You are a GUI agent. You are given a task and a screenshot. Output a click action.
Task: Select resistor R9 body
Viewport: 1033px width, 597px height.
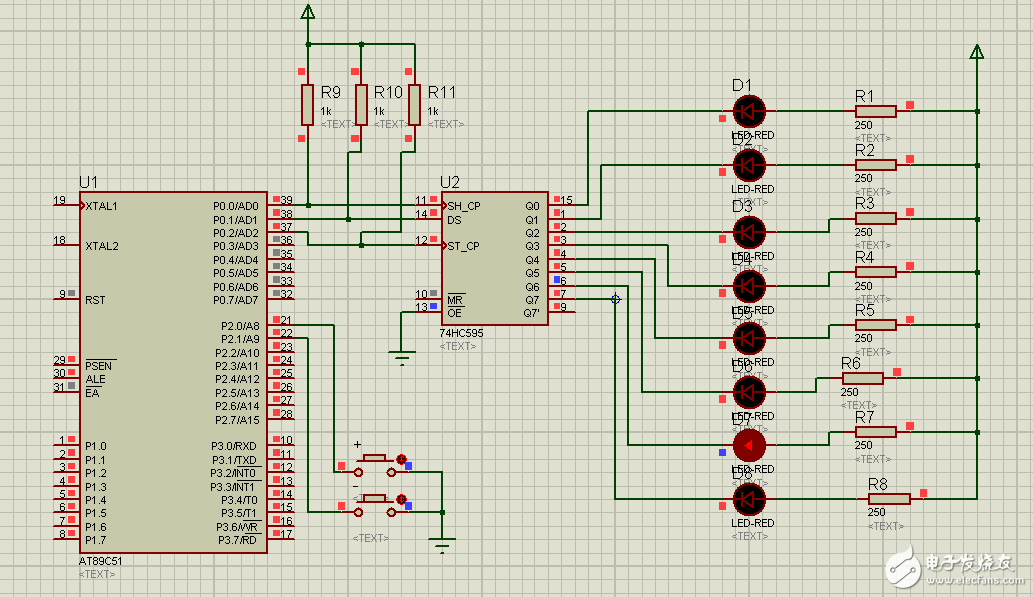coord(308,104)
